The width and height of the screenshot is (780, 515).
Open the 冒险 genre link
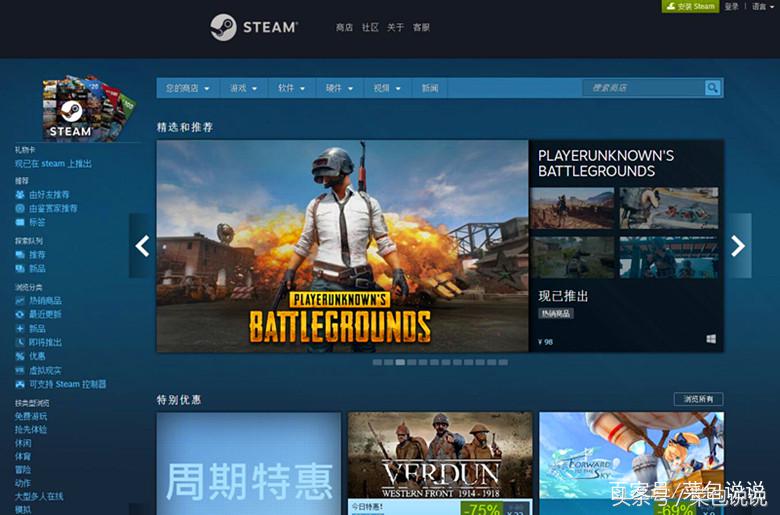point(23,470)
